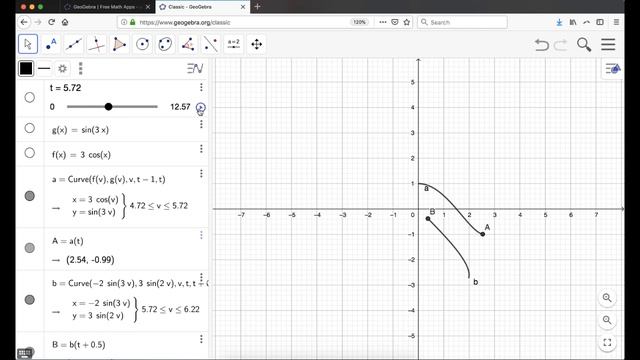Open more options for f(x) row
Image resolution: width=640 pixels, height=360 pixels.
click(201, 149)
